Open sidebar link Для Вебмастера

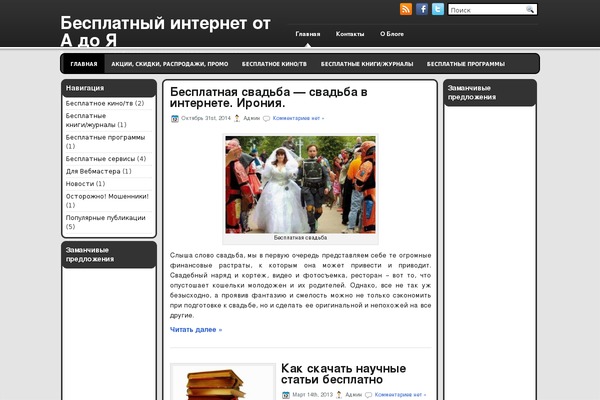coord(93,171)
